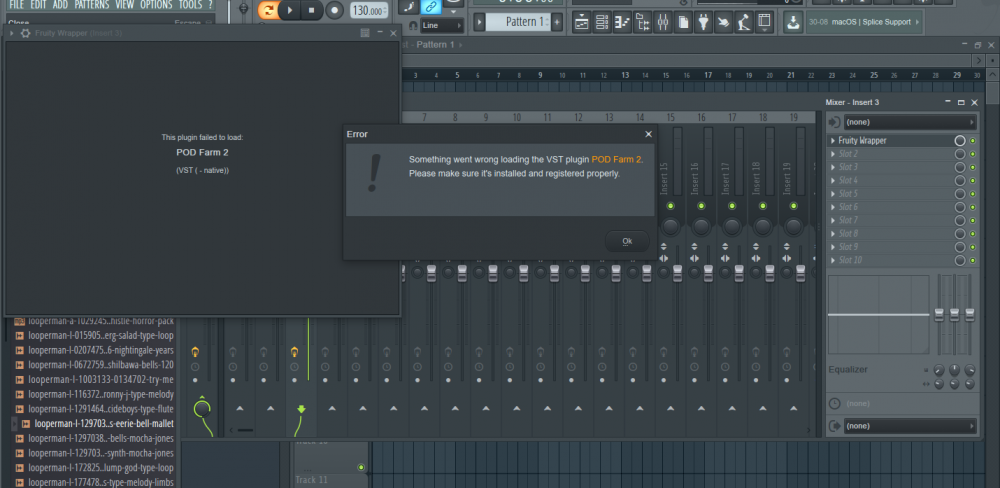Click the Fruity Wrapper preset list icon
The height and width of the screenshot is (488, 1000).
365,33
